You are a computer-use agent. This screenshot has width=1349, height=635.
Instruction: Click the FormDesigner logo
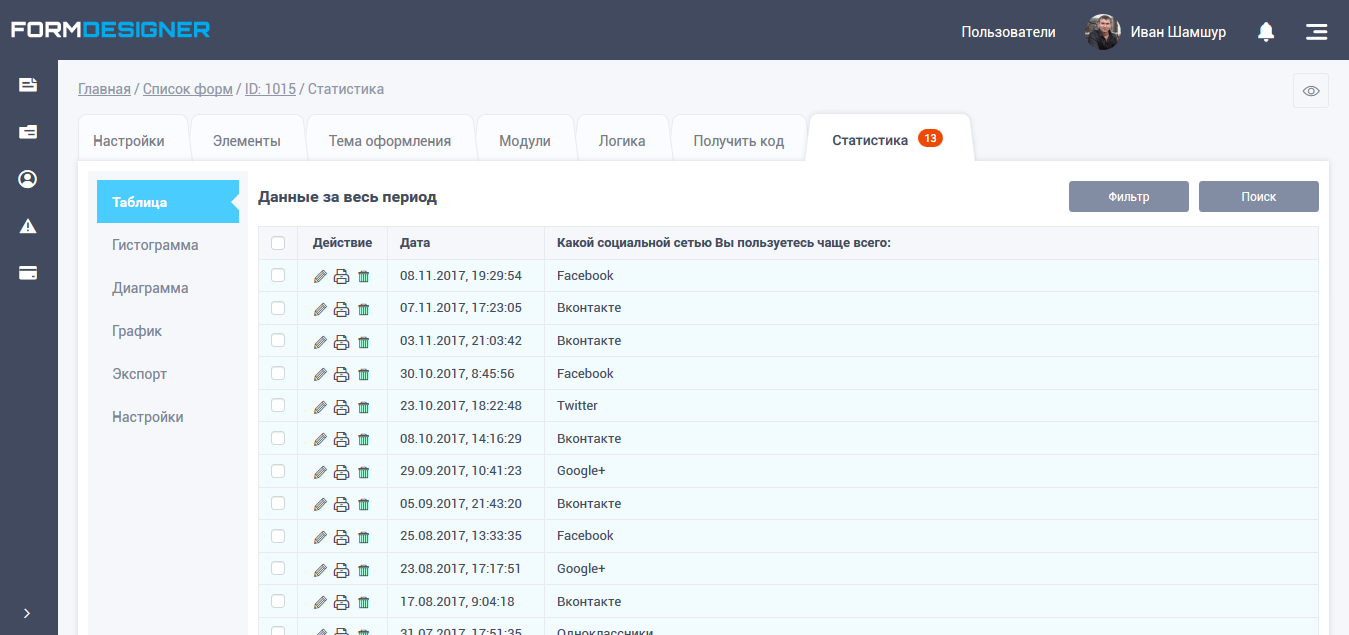110,30
